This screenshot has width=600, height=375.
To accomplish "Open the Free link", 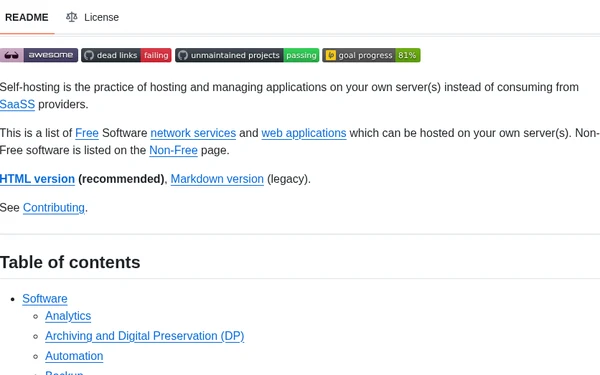I will point(87,133).
